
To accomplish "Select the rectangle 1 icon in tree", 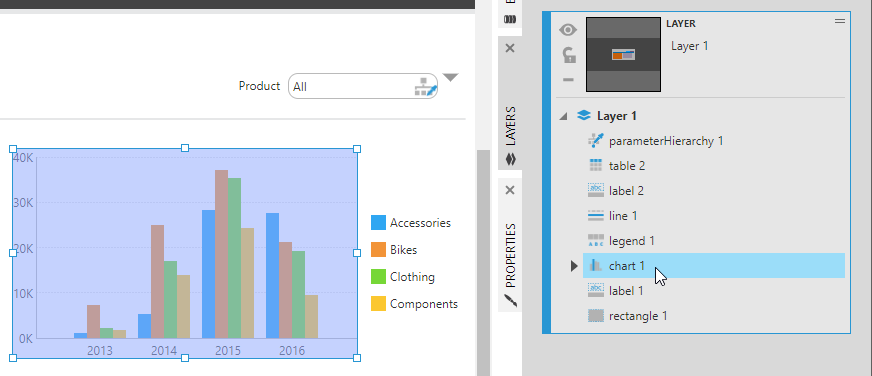I will pyautogui.click(x=596, y=316).
